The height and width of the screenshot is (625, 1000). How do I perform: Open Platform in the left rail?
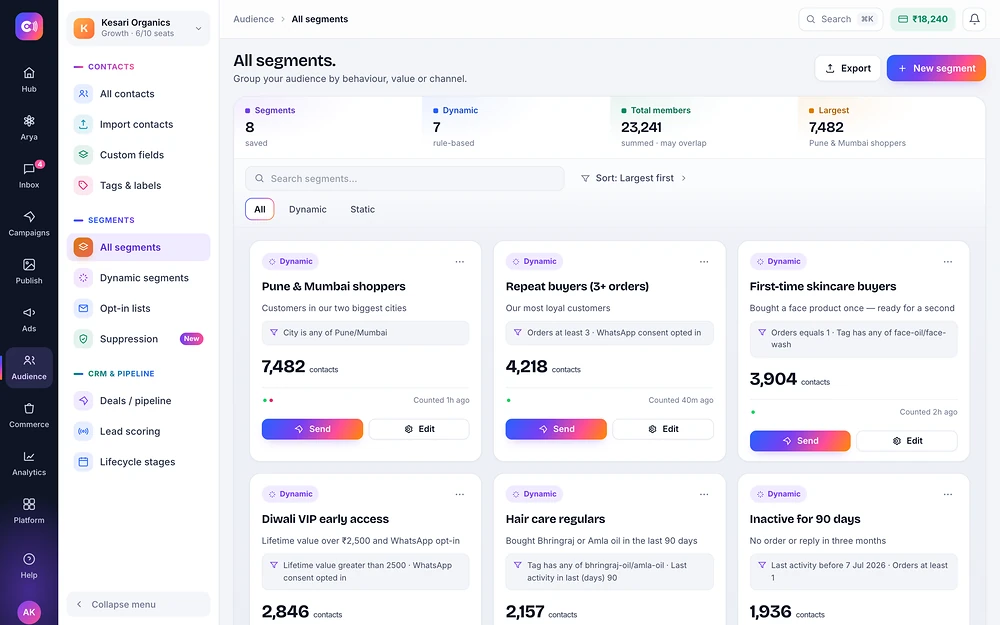29,511
